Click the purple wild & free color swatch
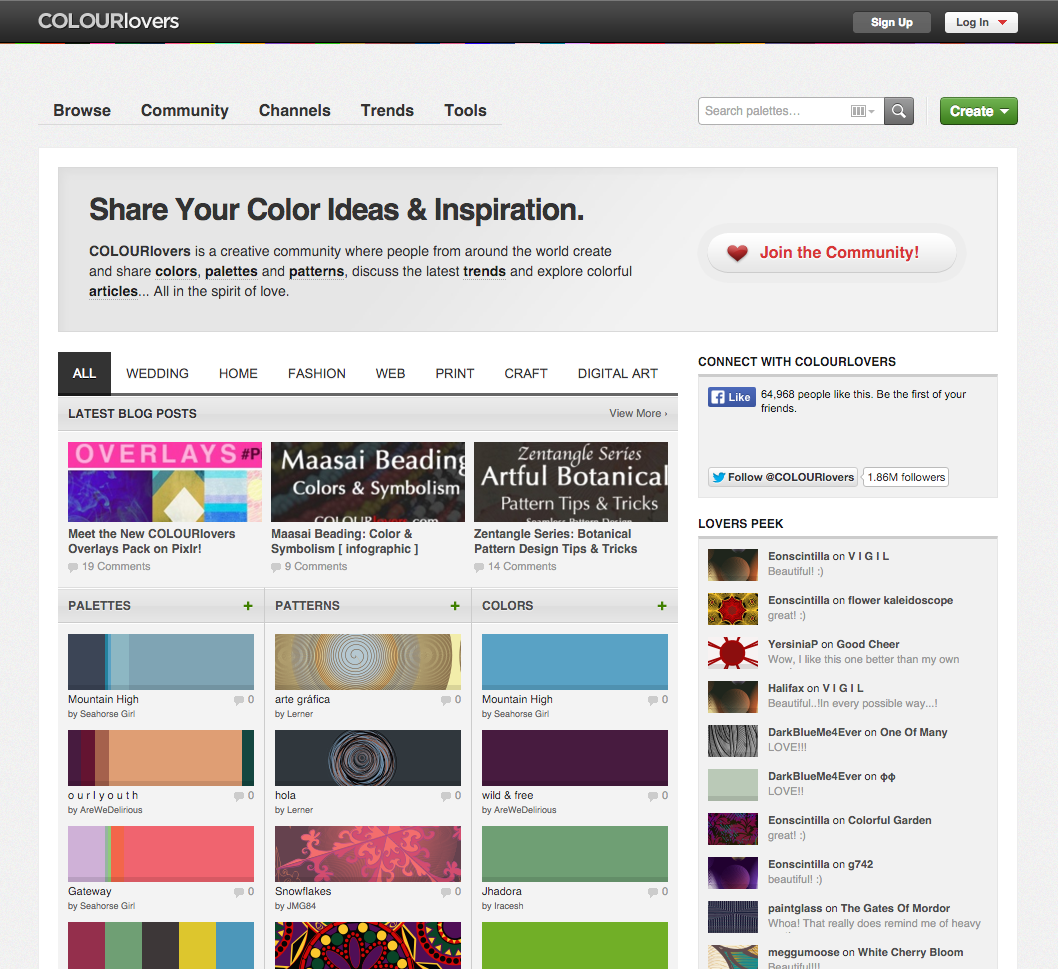 tap(575, 758)
